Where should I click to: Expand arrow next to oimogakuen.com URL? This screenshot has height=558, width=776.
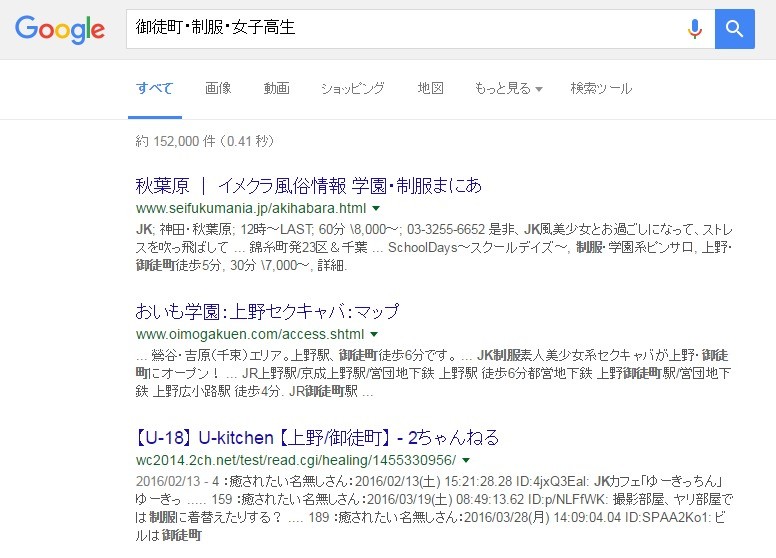pyautogui.click(x=374, y=334)
